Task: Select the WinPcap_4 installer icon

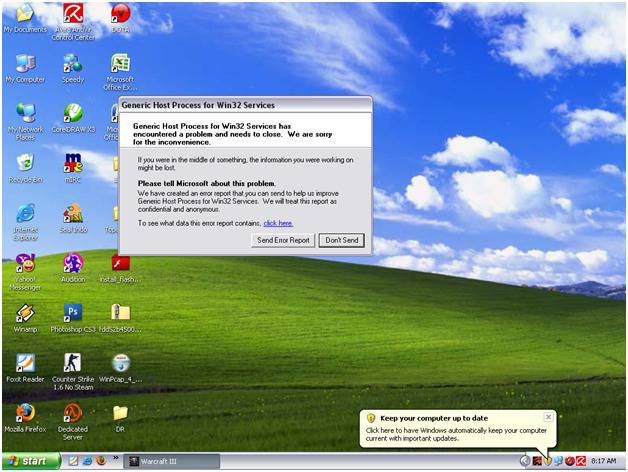Action: tap(120, 368)
